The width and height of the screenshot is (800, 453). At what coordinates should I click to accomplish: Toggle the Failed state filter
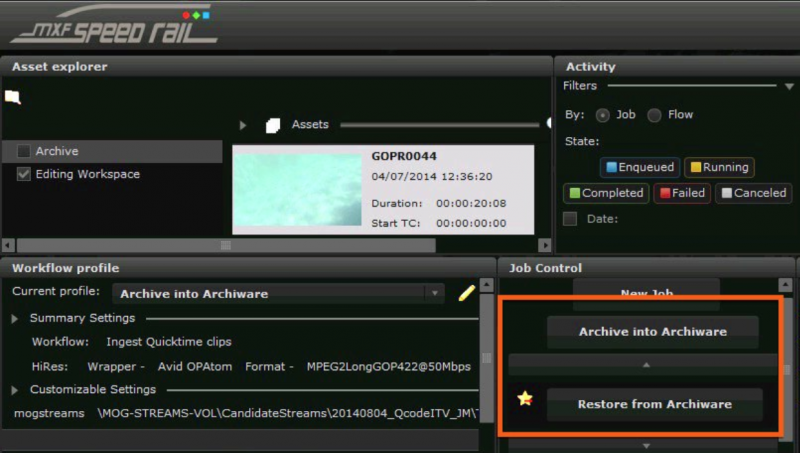[682, 193]
